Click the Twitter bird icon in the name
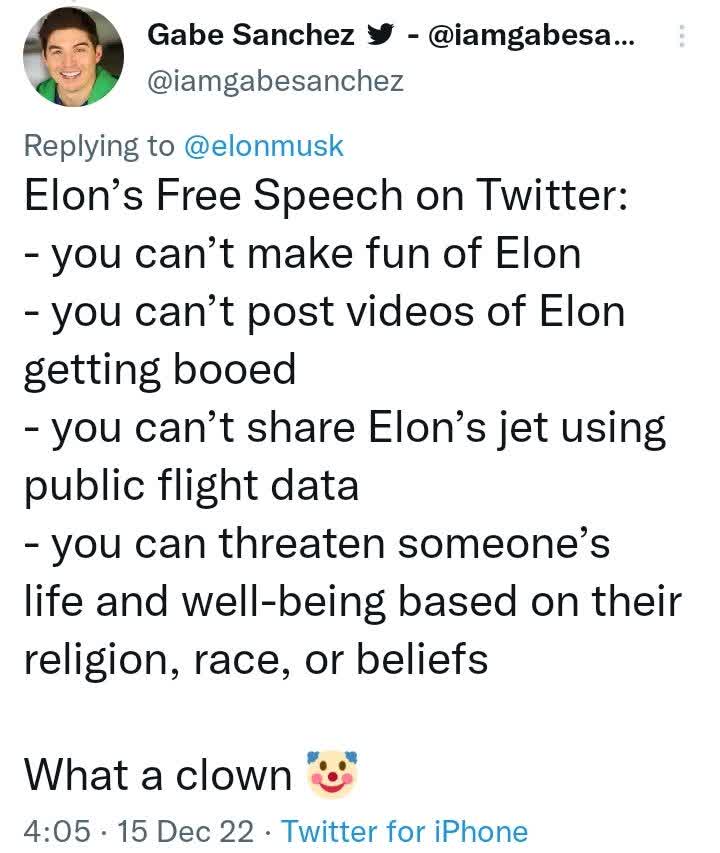Viewport: 720px width, 853px height. (x=379, y=35)
